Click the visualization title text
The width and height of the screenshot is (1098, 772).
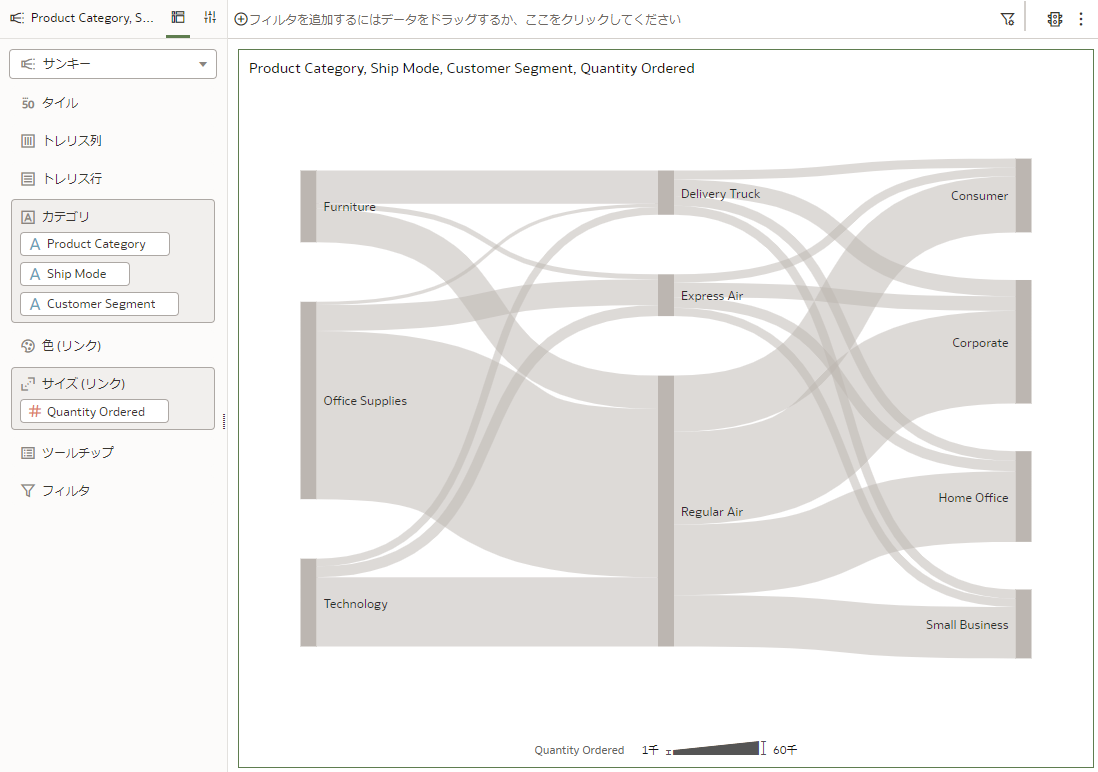[x=471, y=68]
